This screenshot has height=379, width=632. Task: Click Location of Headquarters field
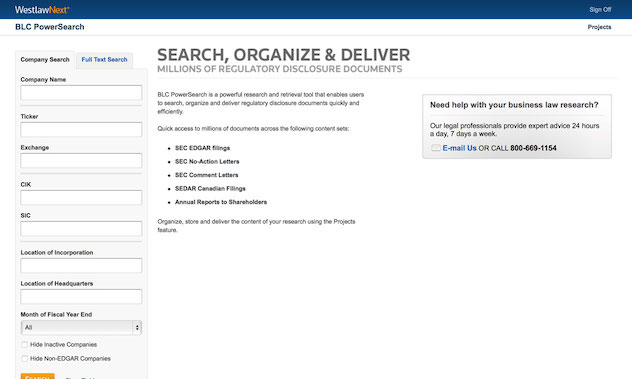point(81,296)
